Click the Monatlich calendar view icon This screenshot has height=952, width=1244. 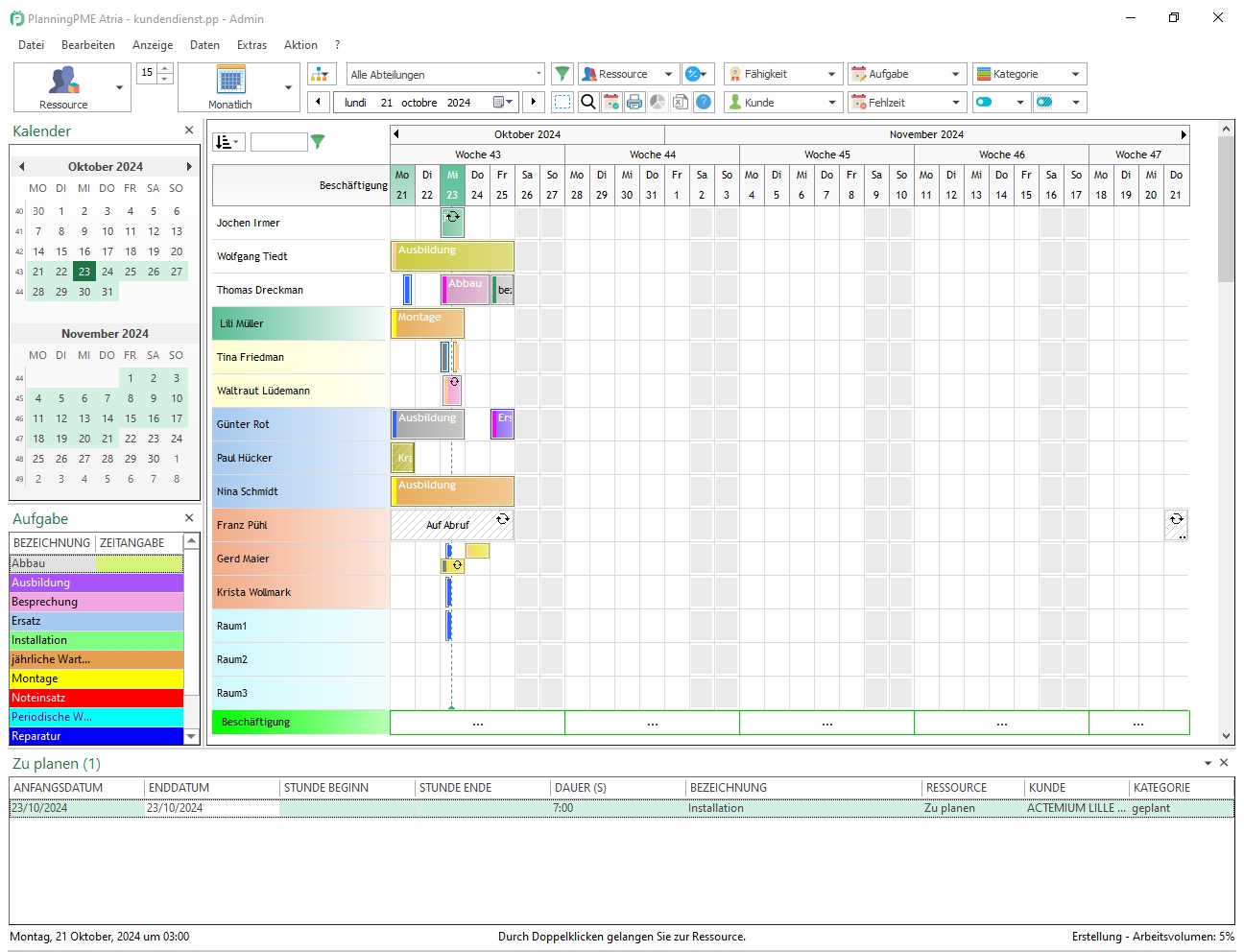coord(230,81)
